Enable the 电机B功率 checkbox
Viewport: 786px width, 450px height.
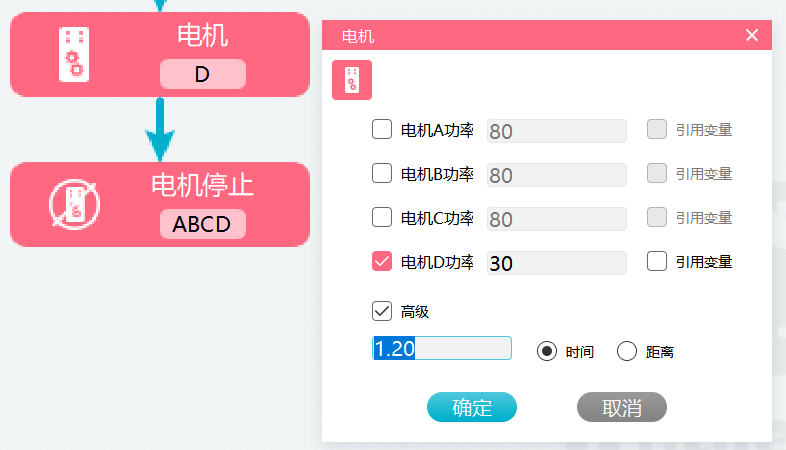click(382, 173)
